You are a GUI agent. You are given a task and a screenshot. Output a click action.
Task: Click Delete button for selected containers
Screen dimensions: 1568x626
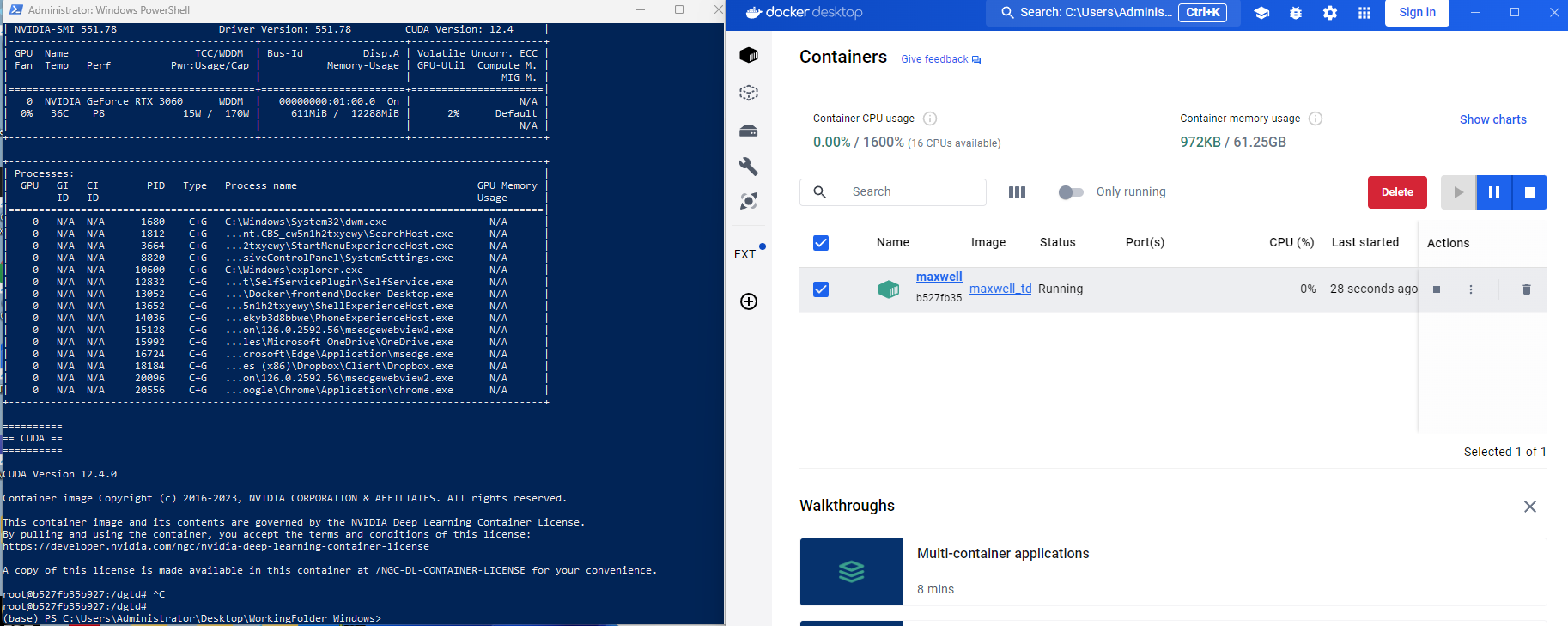pos(1397,192)
